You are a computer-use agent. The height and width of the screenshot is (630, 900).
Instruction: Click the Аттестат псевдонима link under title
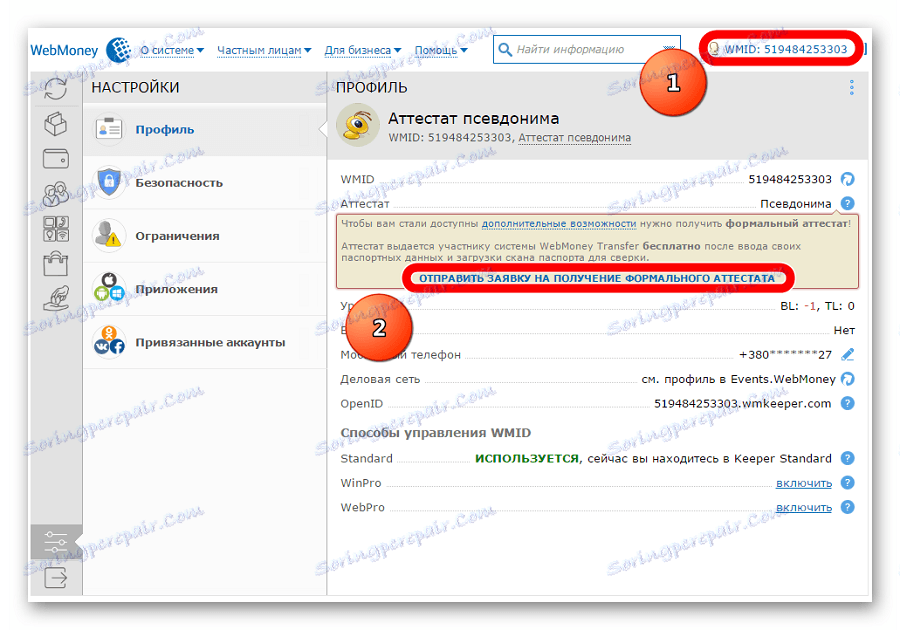(575, 138)
